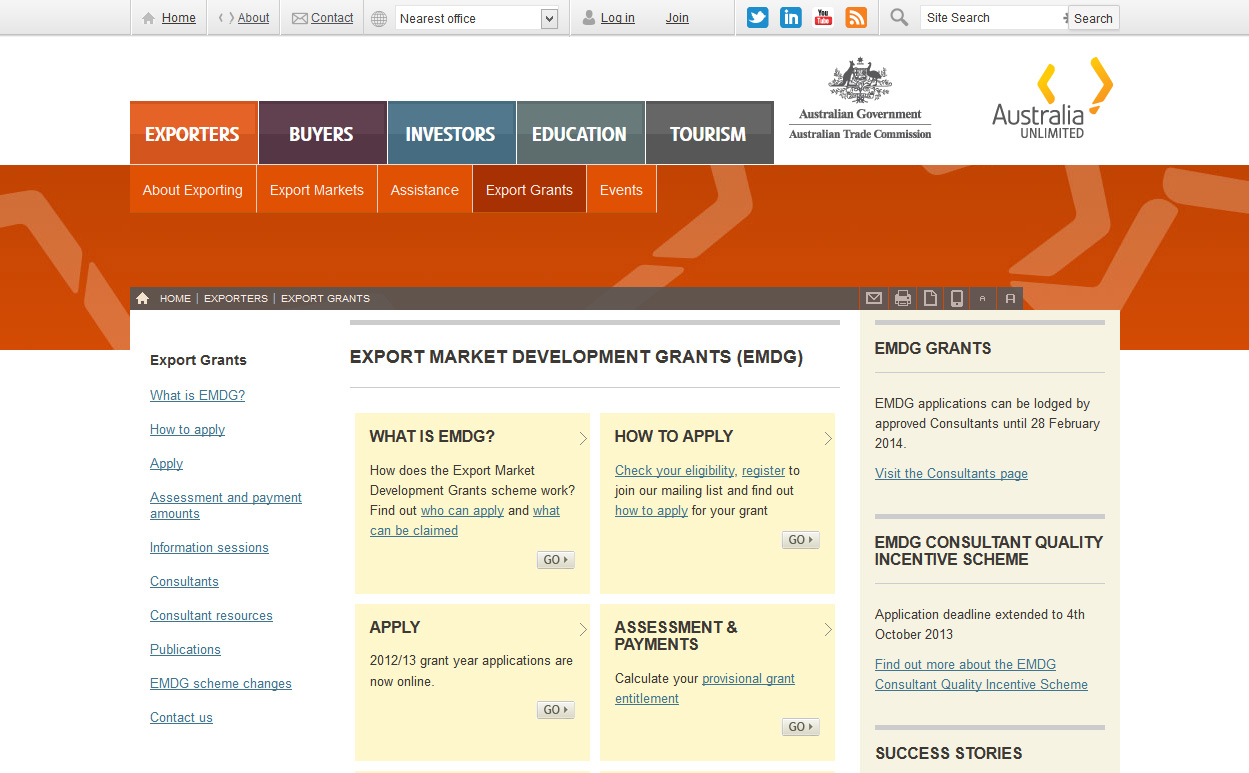Open sidebar link Consultants
This screenshot has width=1249, height=773.
coord(184,581)
